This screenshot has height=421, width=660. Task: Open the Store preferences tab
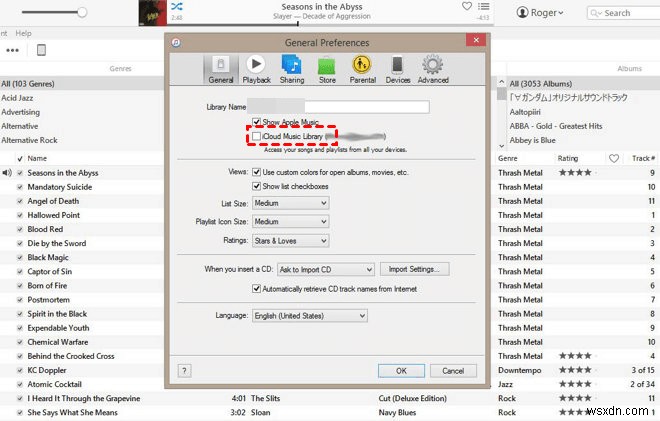tap(327, 69)
